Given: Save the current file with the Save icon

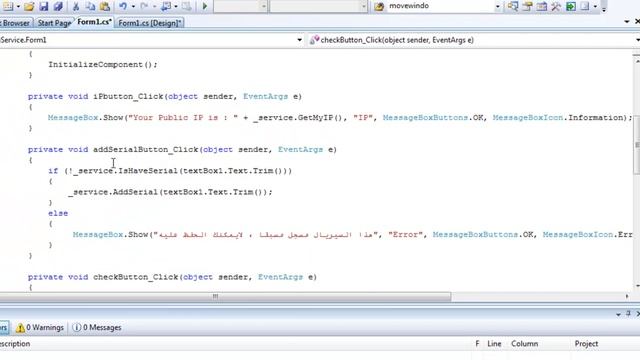Looking at the screenshot, I should pos(43,6).
